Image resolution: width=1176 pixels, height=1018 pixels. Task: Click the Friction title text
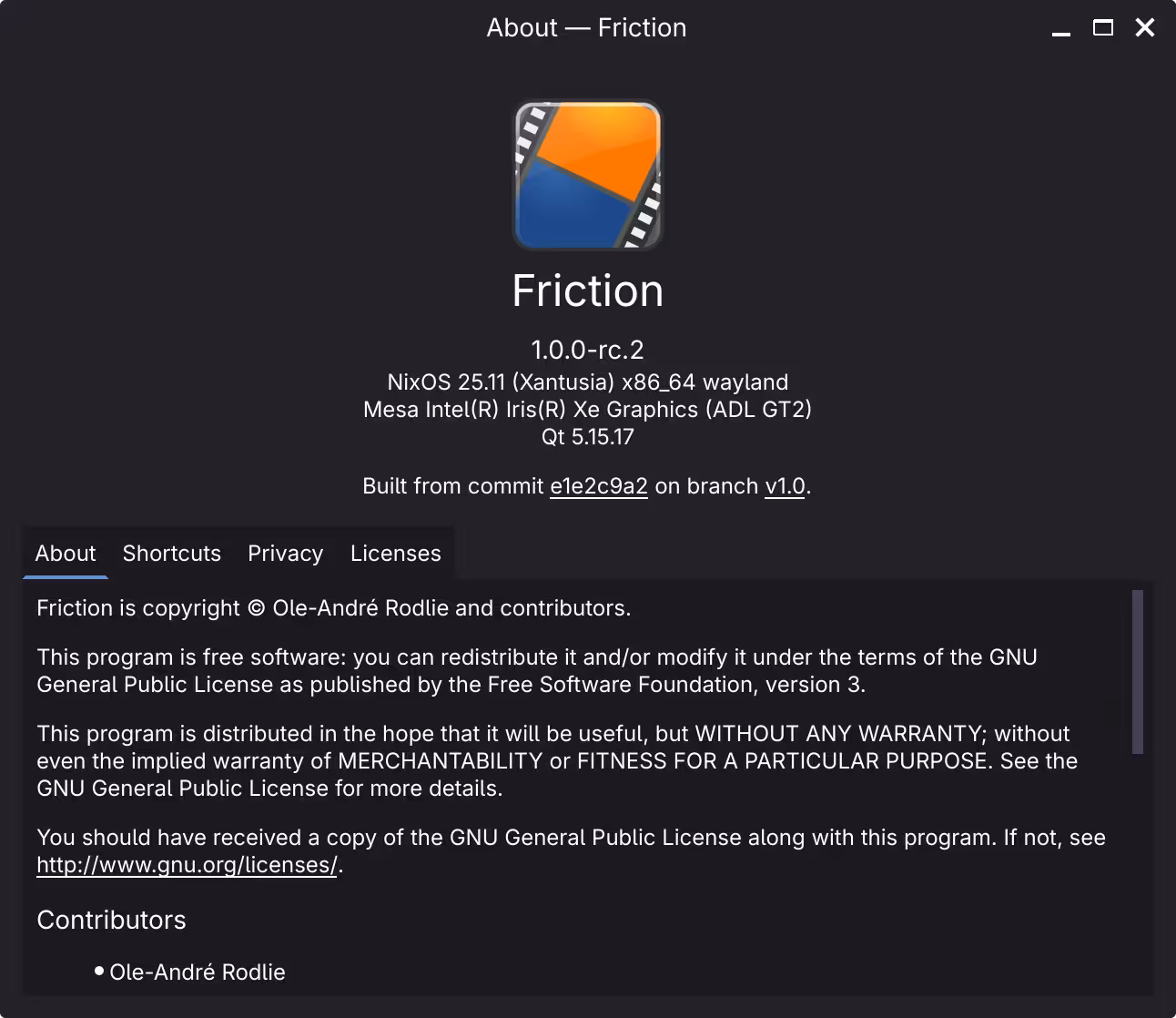(587, 290)
